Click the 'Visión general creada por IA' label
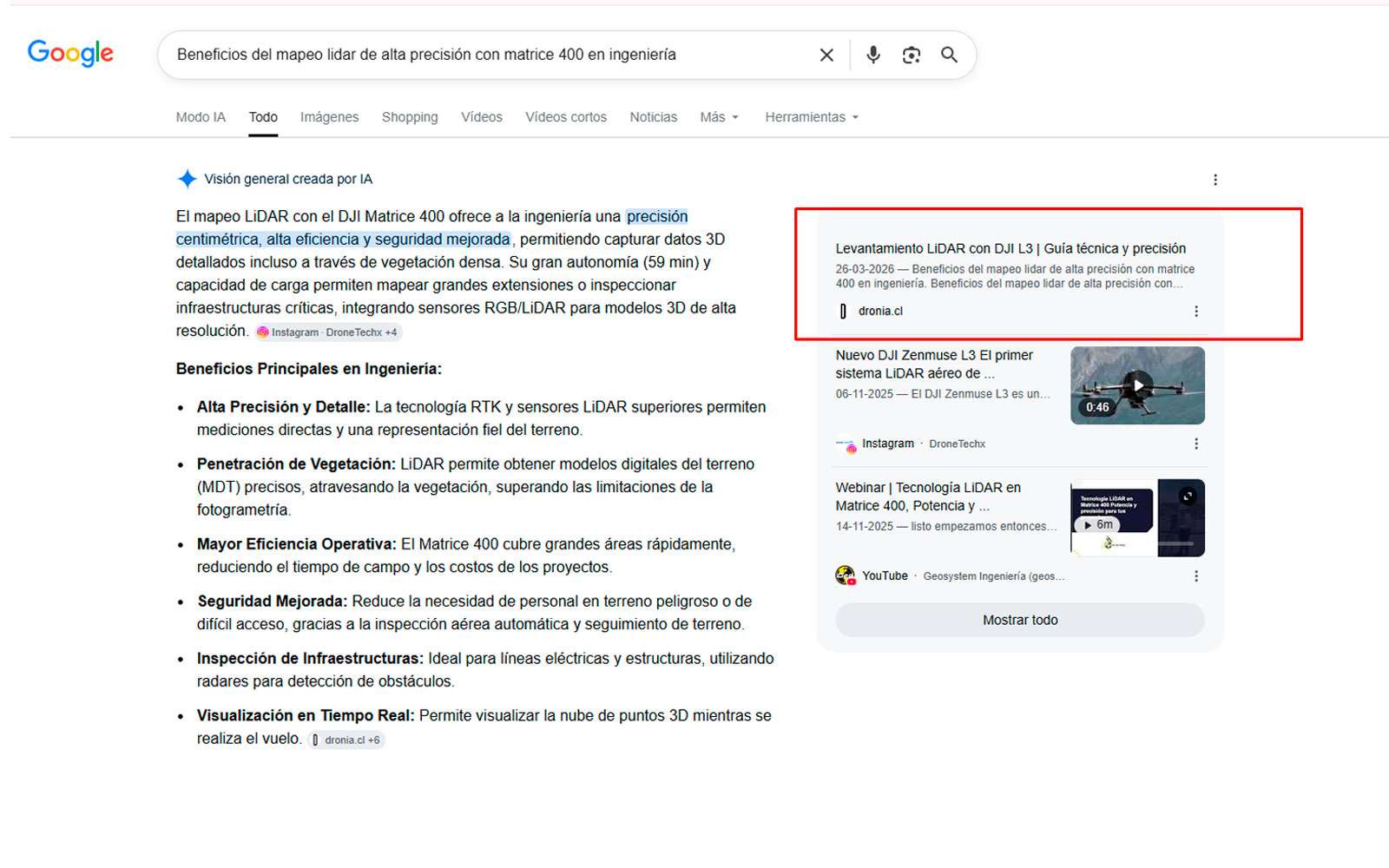The height and width of the screenshot is (868, 1389). (288, 179)
